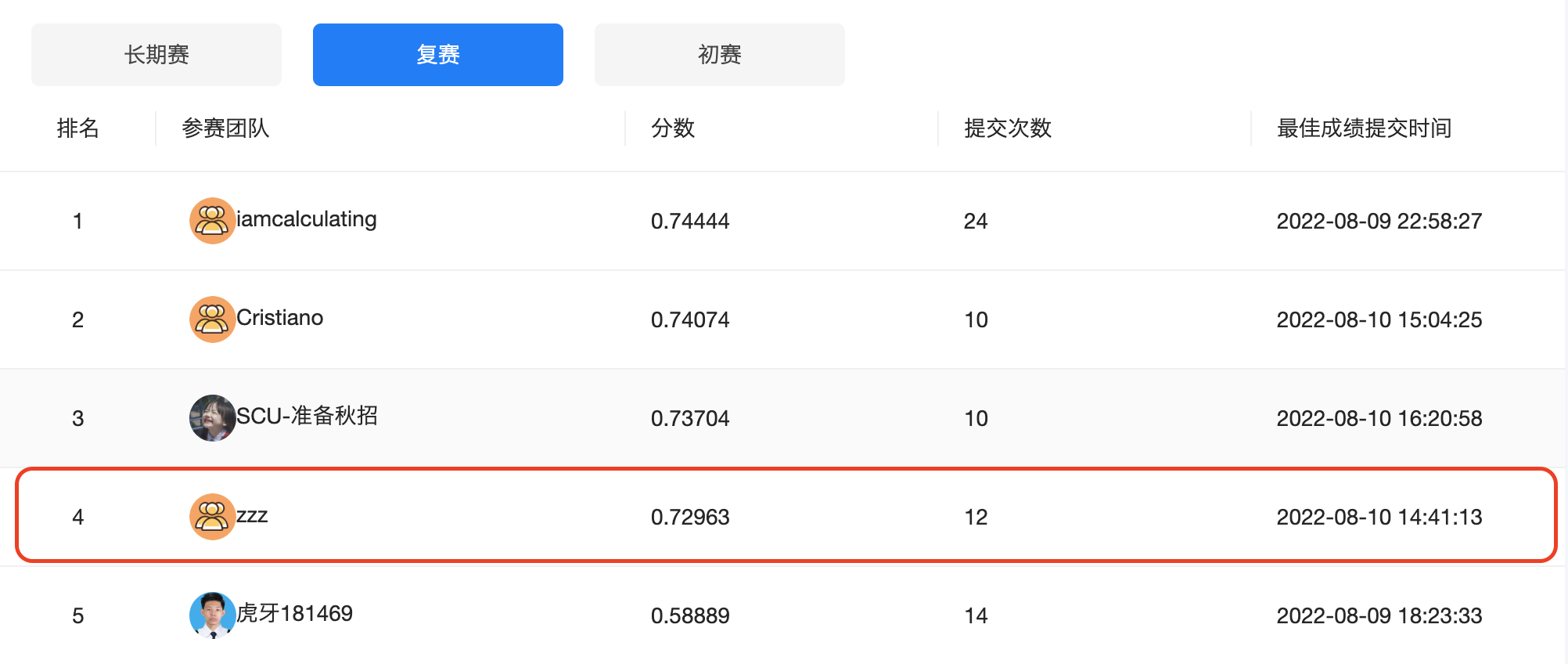Click the 提交次数 column header
Screen dimensions: 1568x664
(1008, 128)
